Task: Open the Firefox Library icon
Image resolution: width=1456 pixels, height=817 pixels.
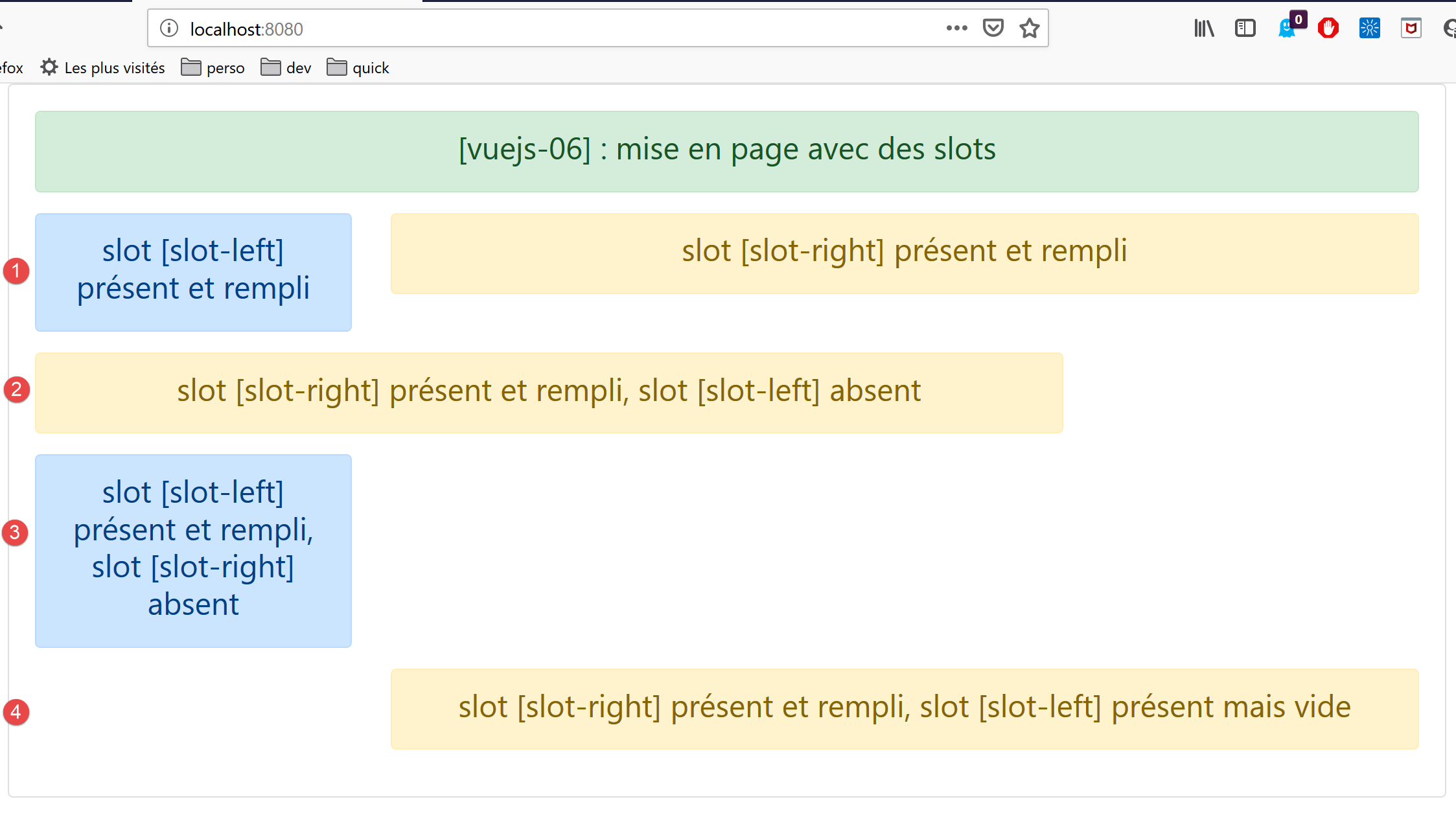Action: [1203, 28]
